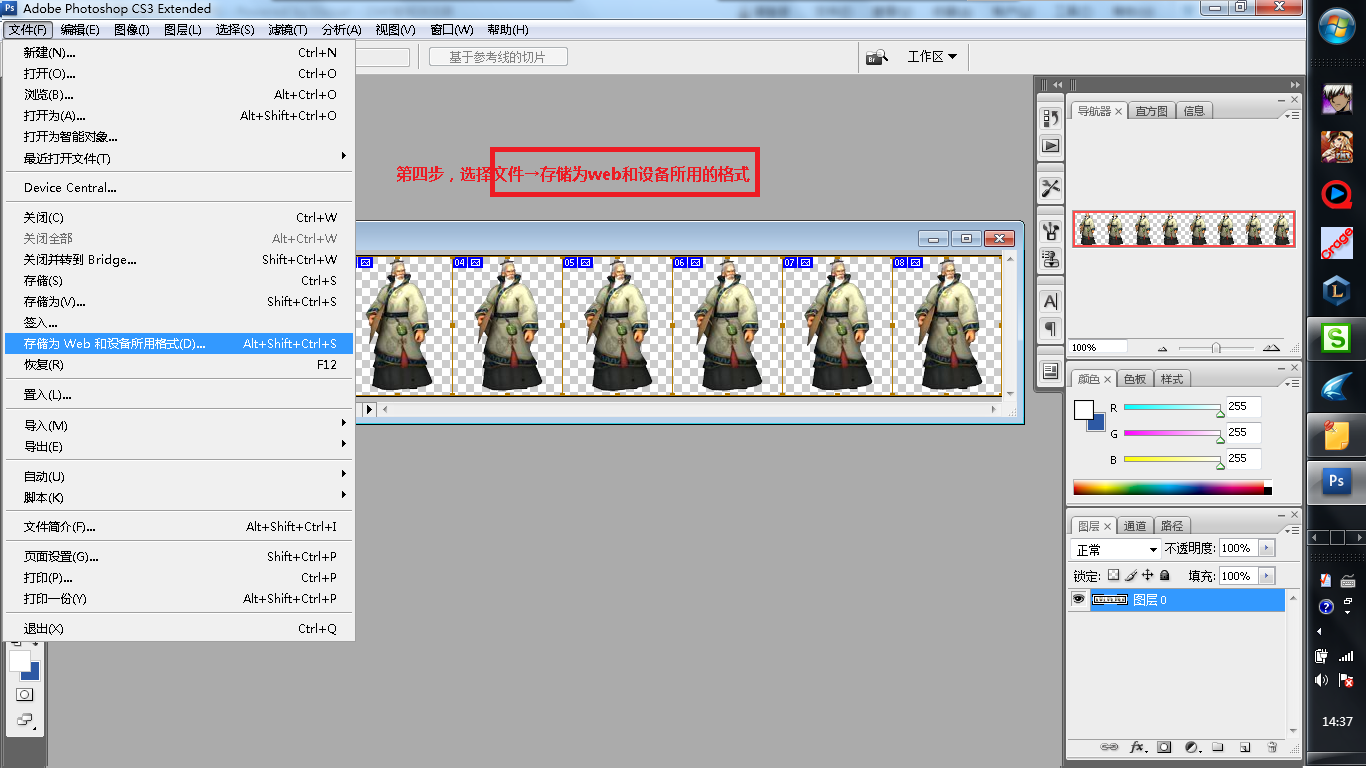This screenshot has height=768, width=1366.
Task: Open the 不透明度 opacity slider arrow
Action: pos(1267,548)
